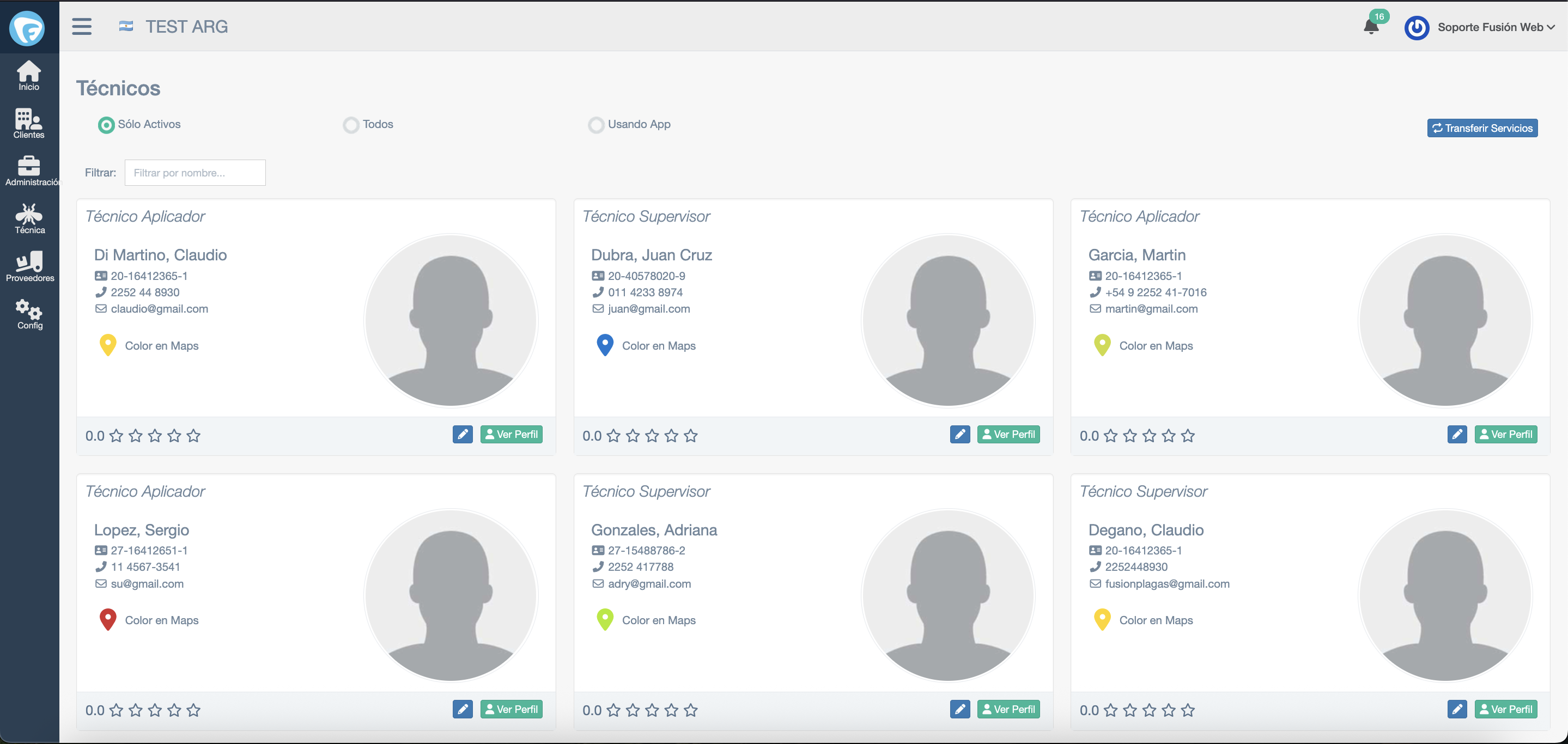The width and height of the screenshot is (1568, 744).
Task: Click email claudio@gmail.com
Action: pyautogui.click(x=160, y=308)
